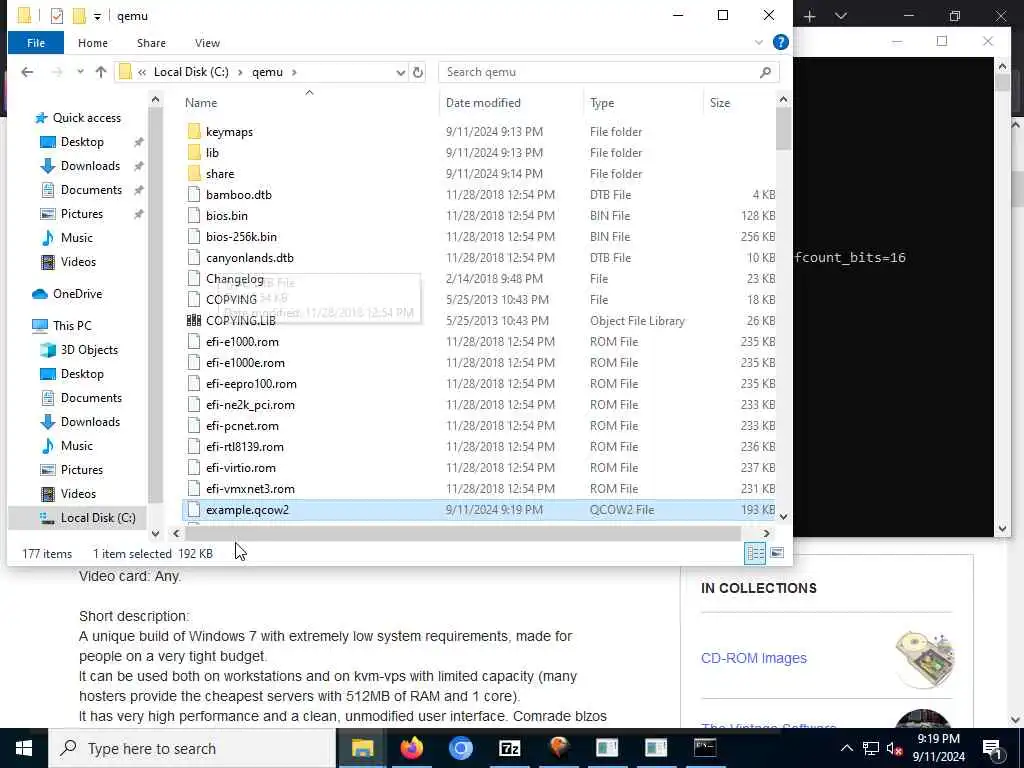Select the lib folder
Screen dimensions: 1024x768
[x=212, y=153]
